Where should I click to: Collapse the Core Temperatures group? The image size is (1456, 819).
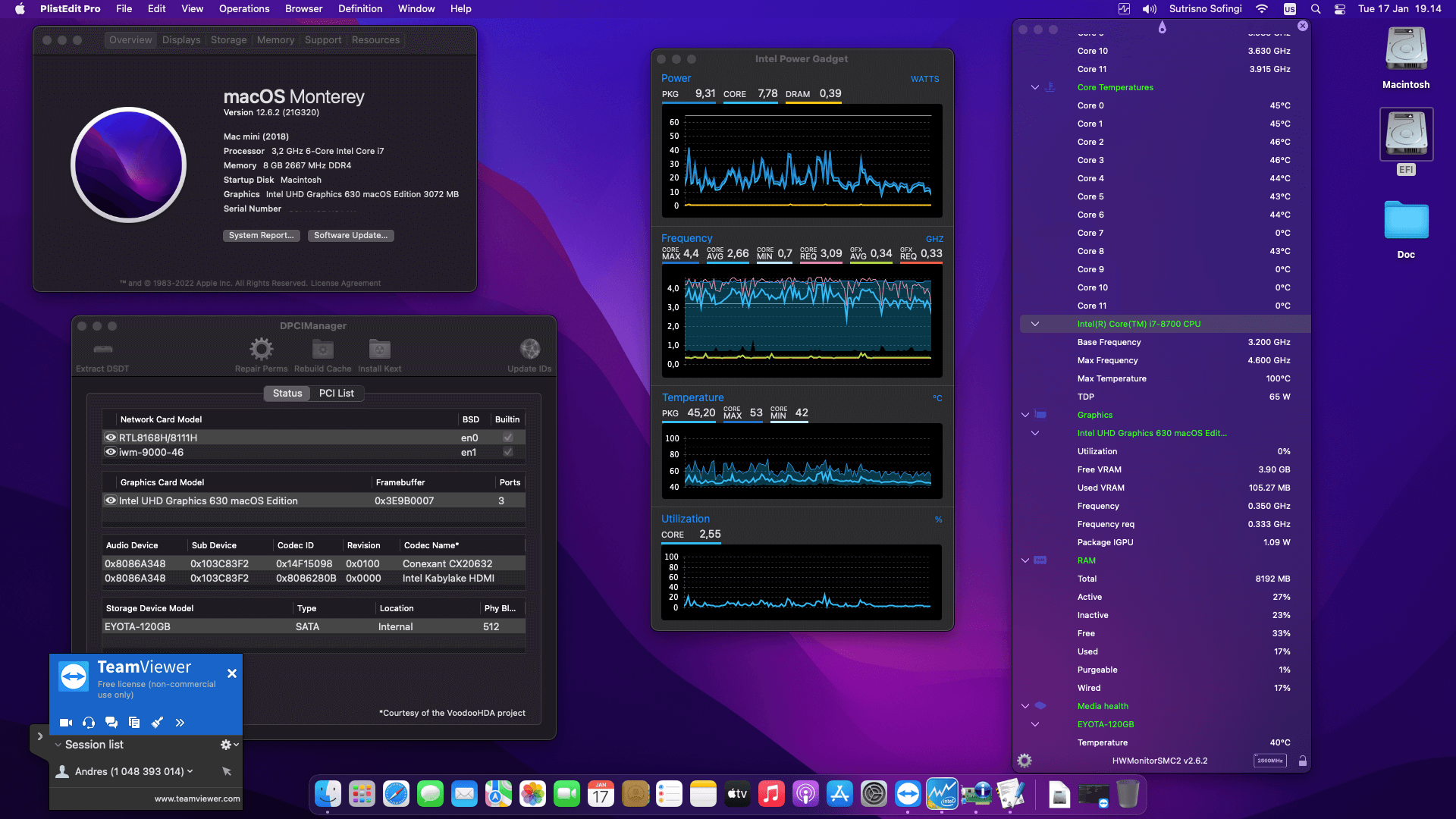pyautogui.click(x=1034, y=87)
